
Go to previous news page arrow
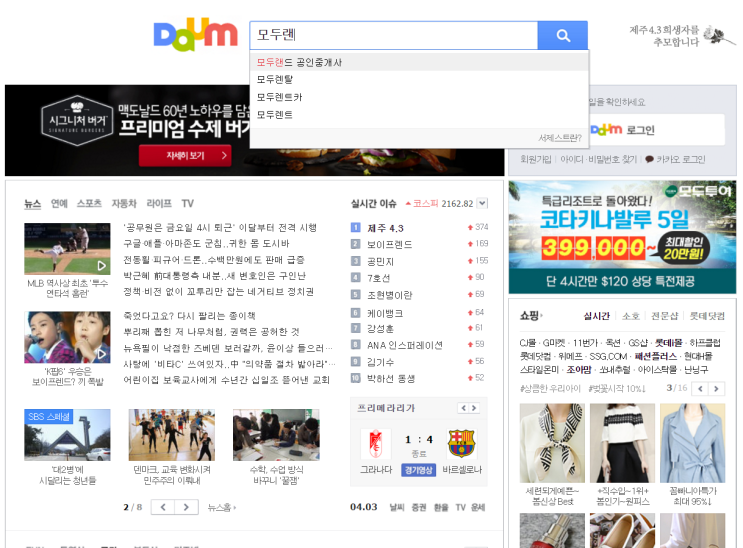coord(163,507)
